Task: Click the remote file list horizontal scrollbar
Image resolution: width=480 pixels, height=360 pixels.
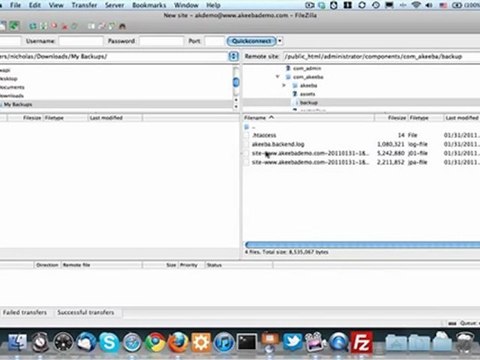Action: pos(362,245)
